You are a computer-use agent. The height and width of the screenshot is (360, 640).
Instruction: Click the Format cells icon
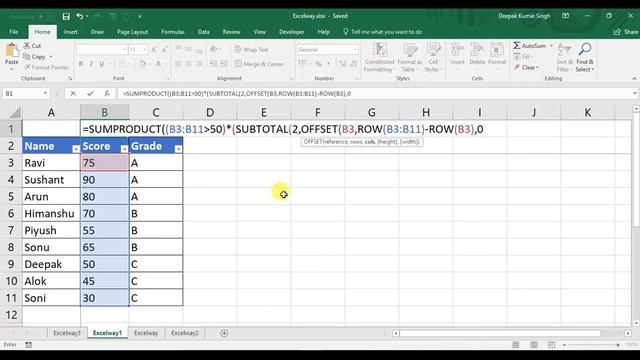(497, 50)
